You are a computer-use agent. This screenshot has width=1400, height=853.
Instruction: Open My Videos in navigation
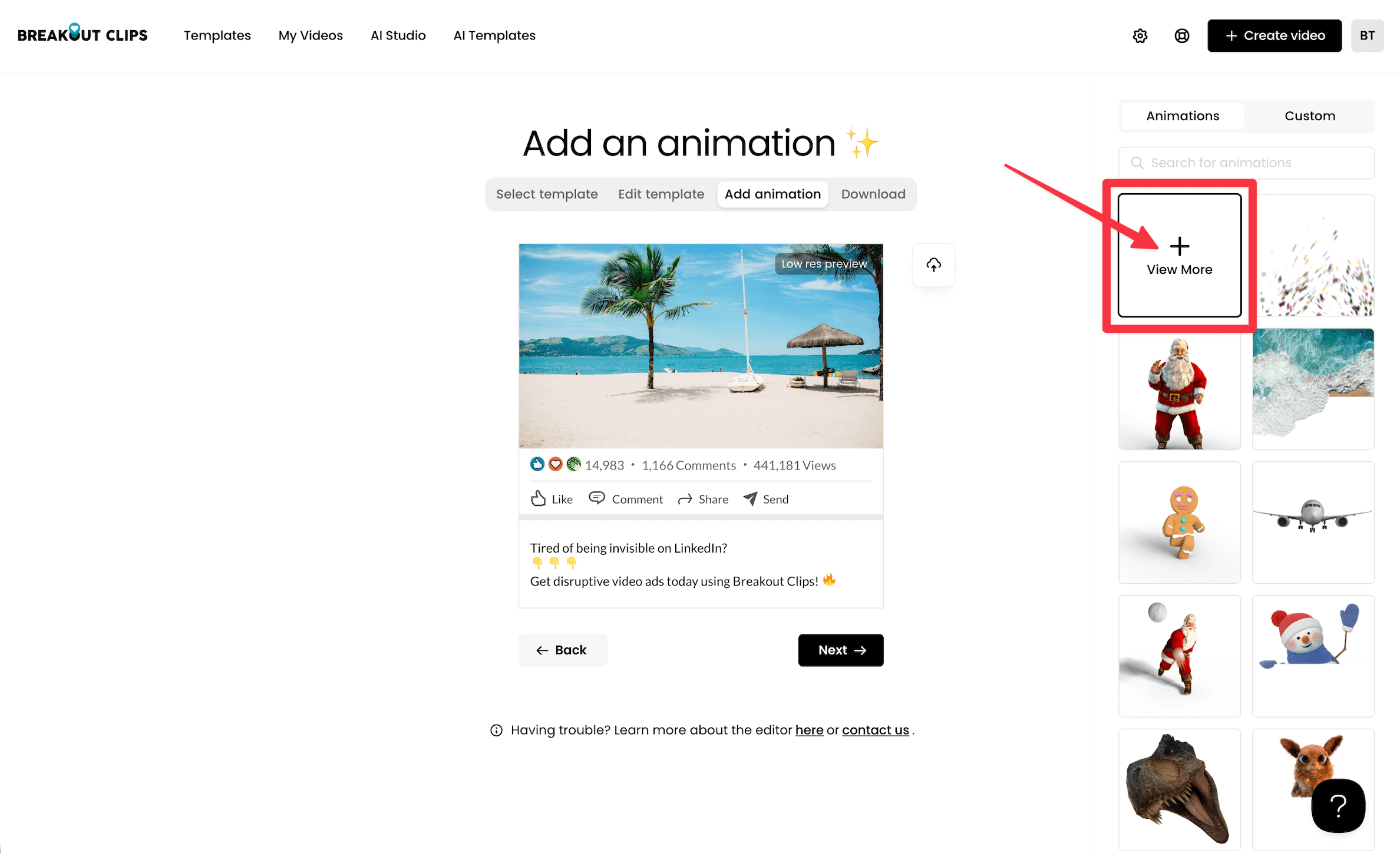[311, 35]
